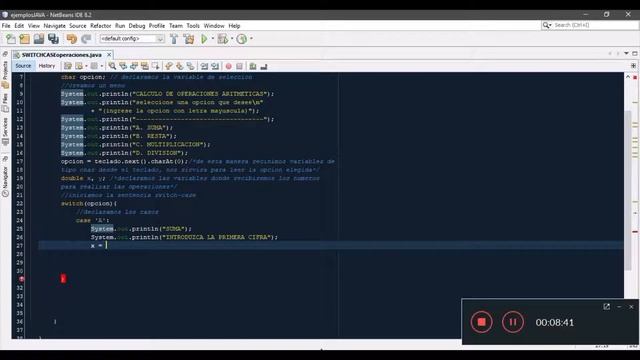
Task: Start macro recording red circle icon
Action: click(229, 66)
